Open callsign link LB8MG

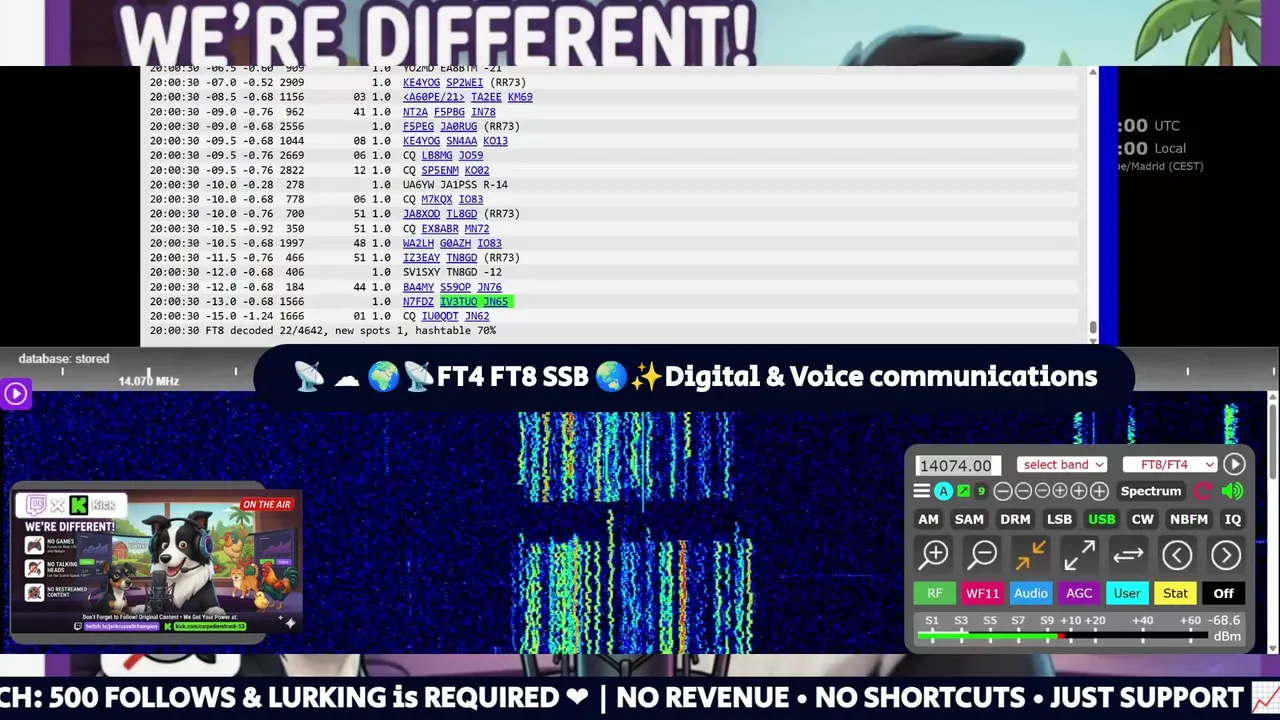437,155
